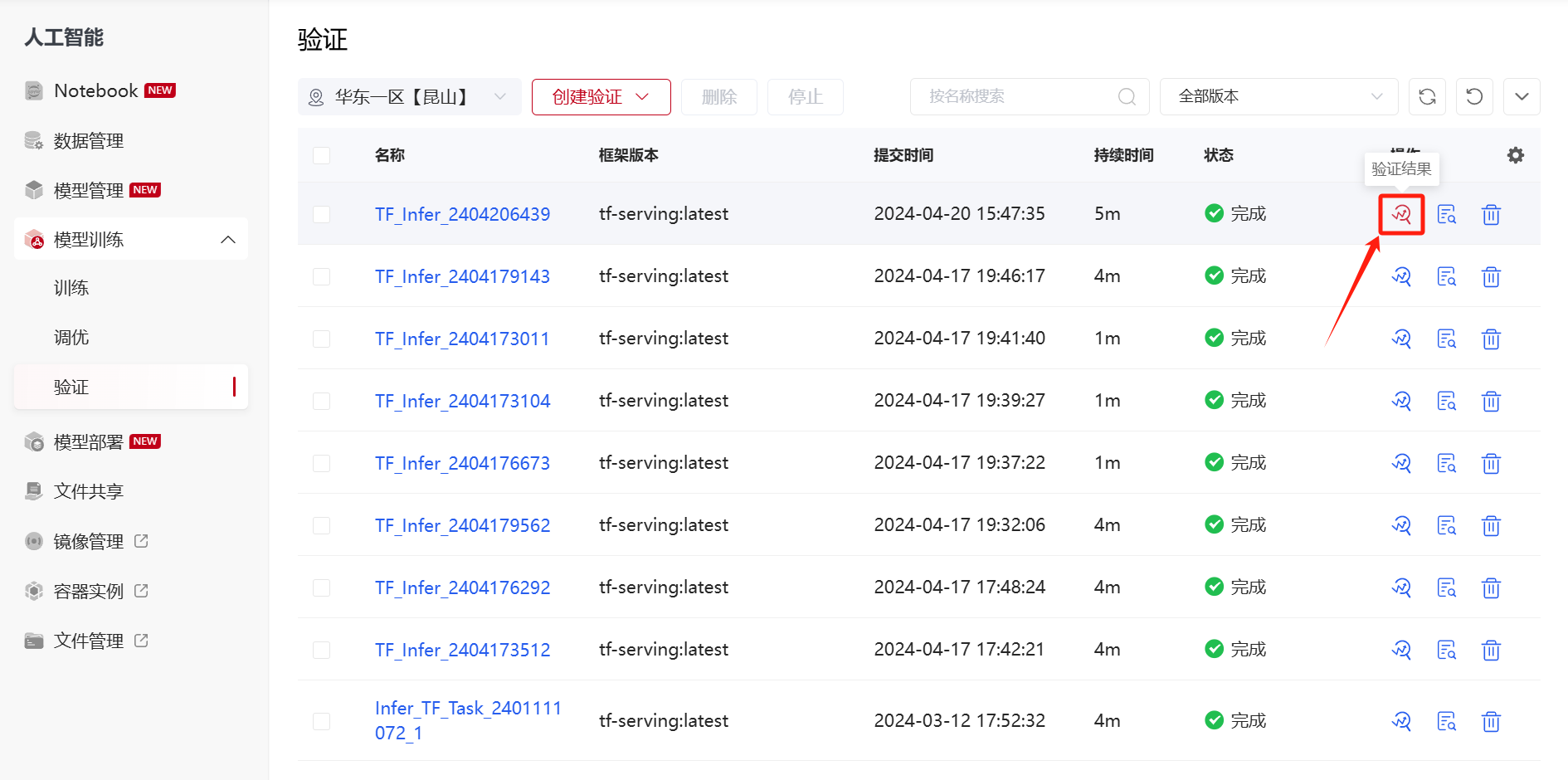Click the table column settings gear
Image resolution: width=1568 pixels, height=780 pixels.
point(1515,155)
